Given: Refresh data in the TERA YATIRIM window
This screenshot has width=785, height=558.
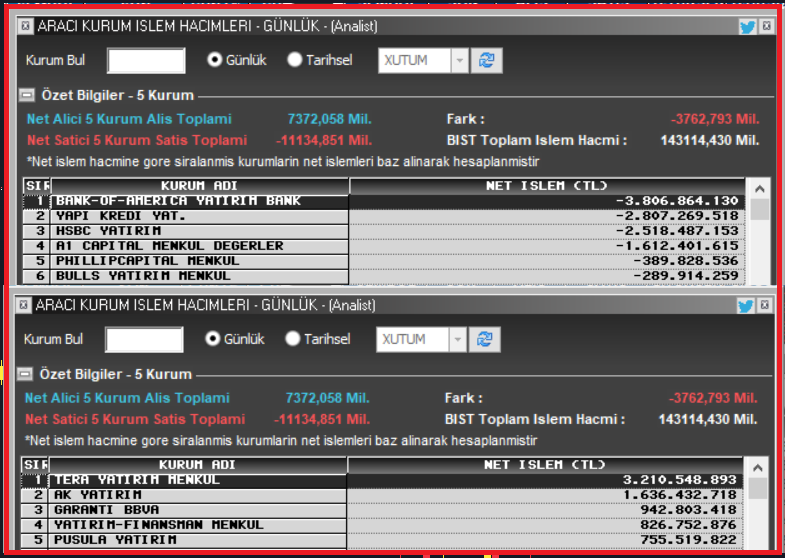Looking at the screenshot, I should (x=485, y=339).
